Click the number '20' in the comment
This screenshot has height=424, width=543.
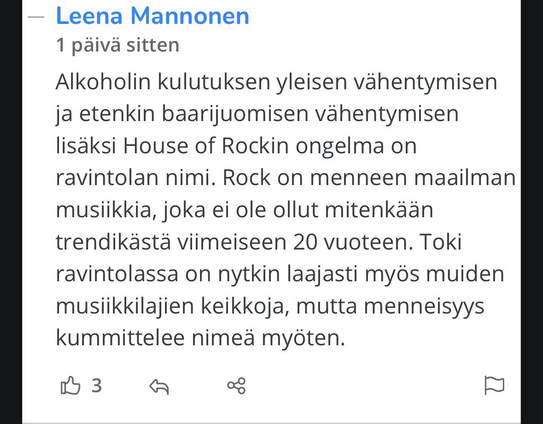click(x=305, y=242)
